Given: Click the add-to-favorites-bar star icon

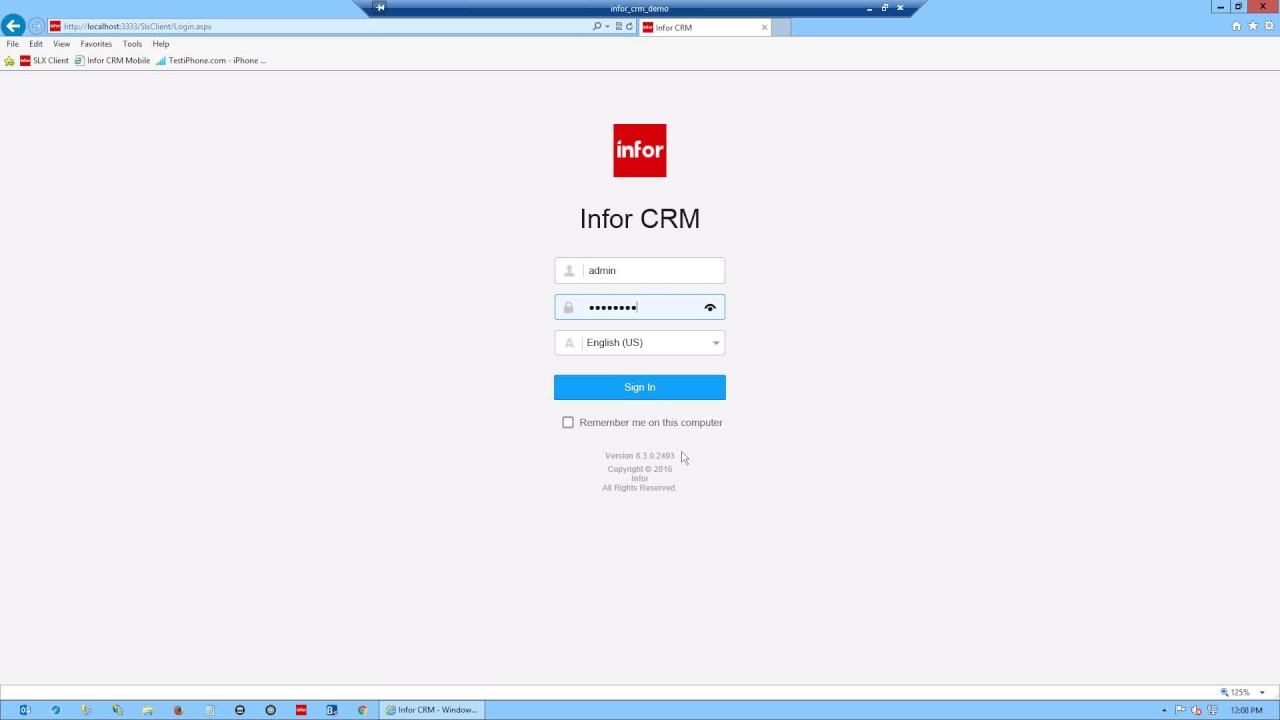Looking at the screenshot, I should pyautogui.click(x=10, y=61).
